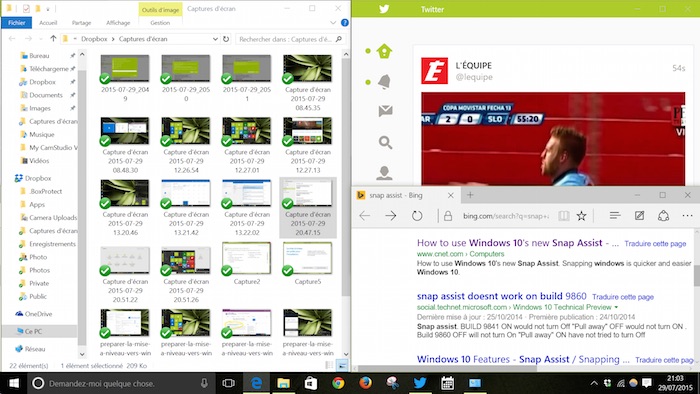Launch Chrome from taskbar
Viewport: 700px width, 394px height.
coord(338,383)
